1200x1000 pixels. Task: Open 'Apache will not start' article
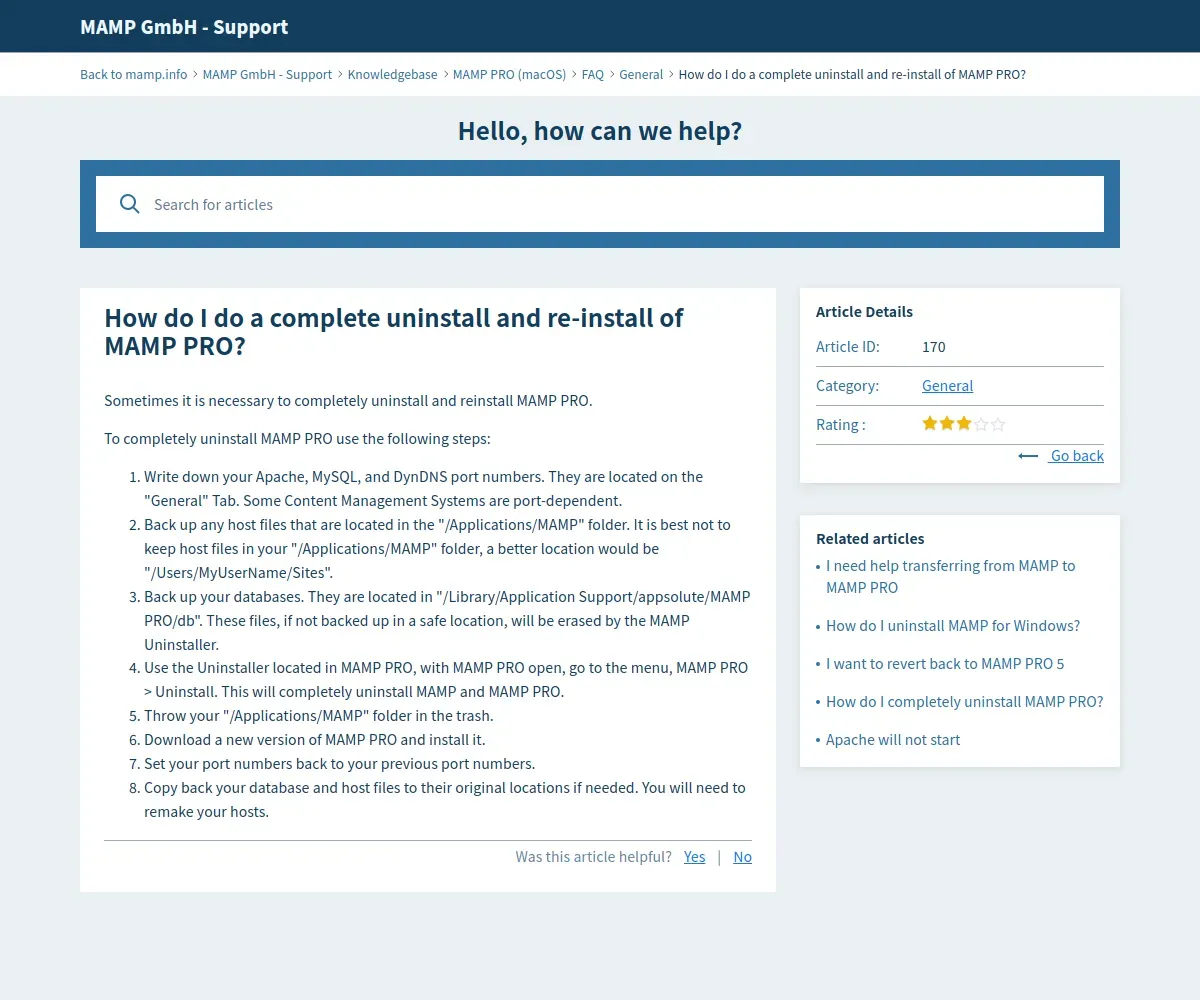tap(893, 740)
